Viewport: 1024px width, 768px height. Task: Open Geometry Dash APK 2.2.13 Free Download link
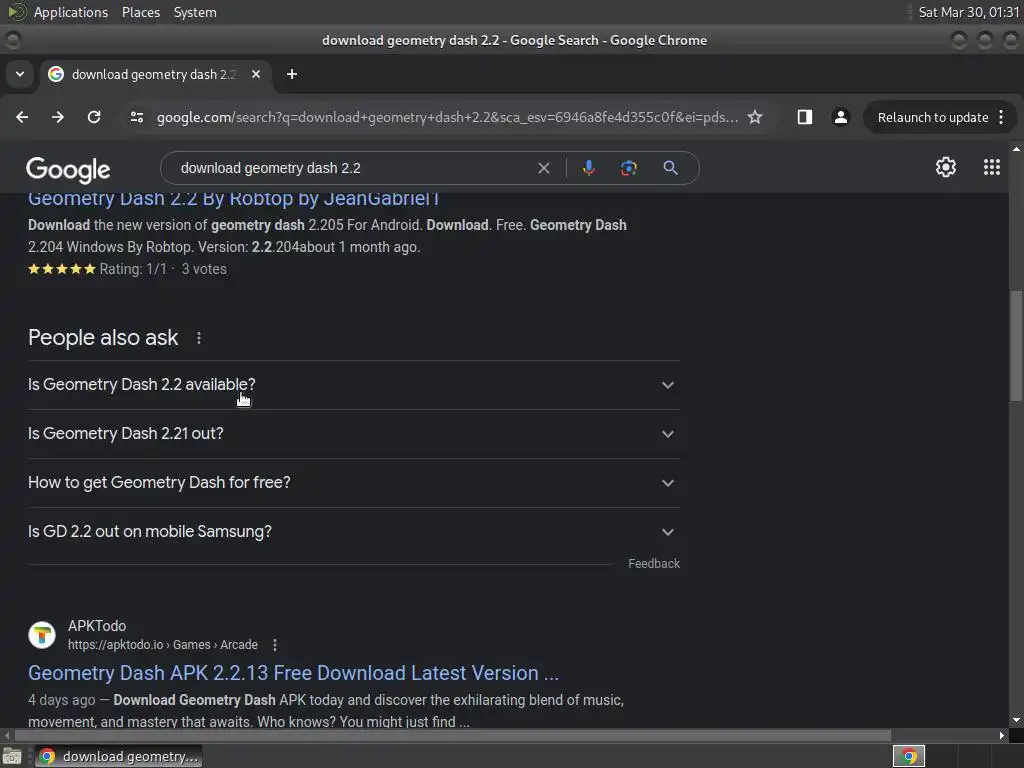[293, 673]
